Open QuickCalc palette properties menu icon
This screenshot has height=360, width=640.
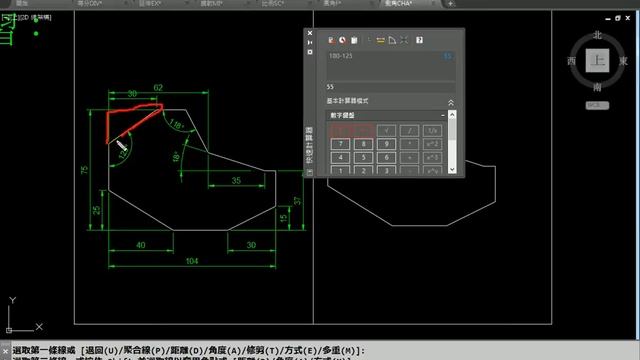click(x=310, y=52)
